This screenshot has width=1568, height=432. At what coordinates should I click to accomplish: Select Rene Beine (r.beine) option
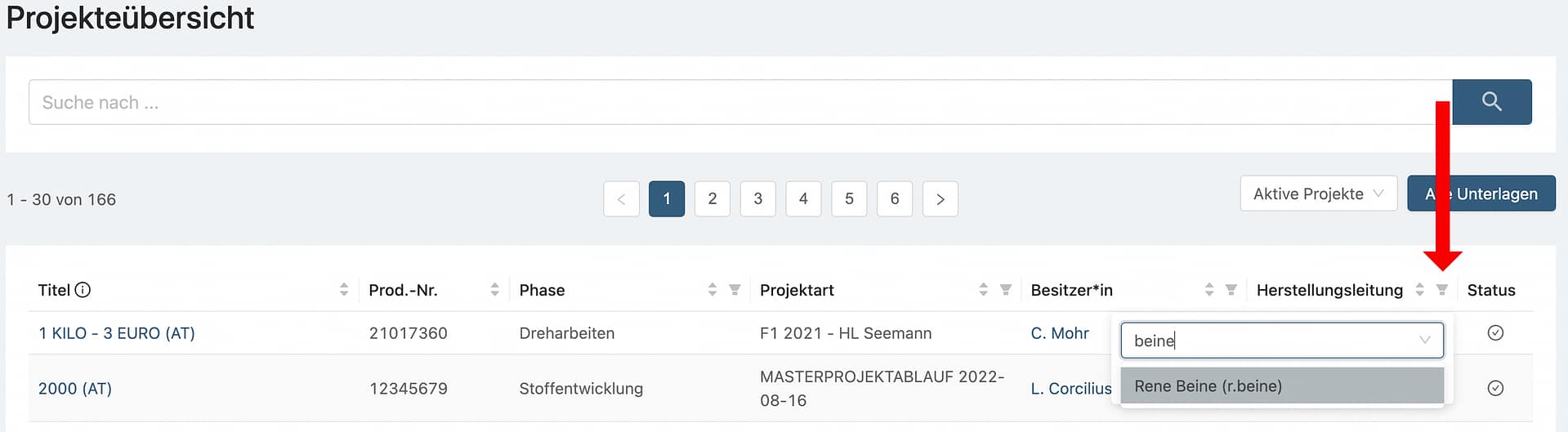pos(1281,386)
